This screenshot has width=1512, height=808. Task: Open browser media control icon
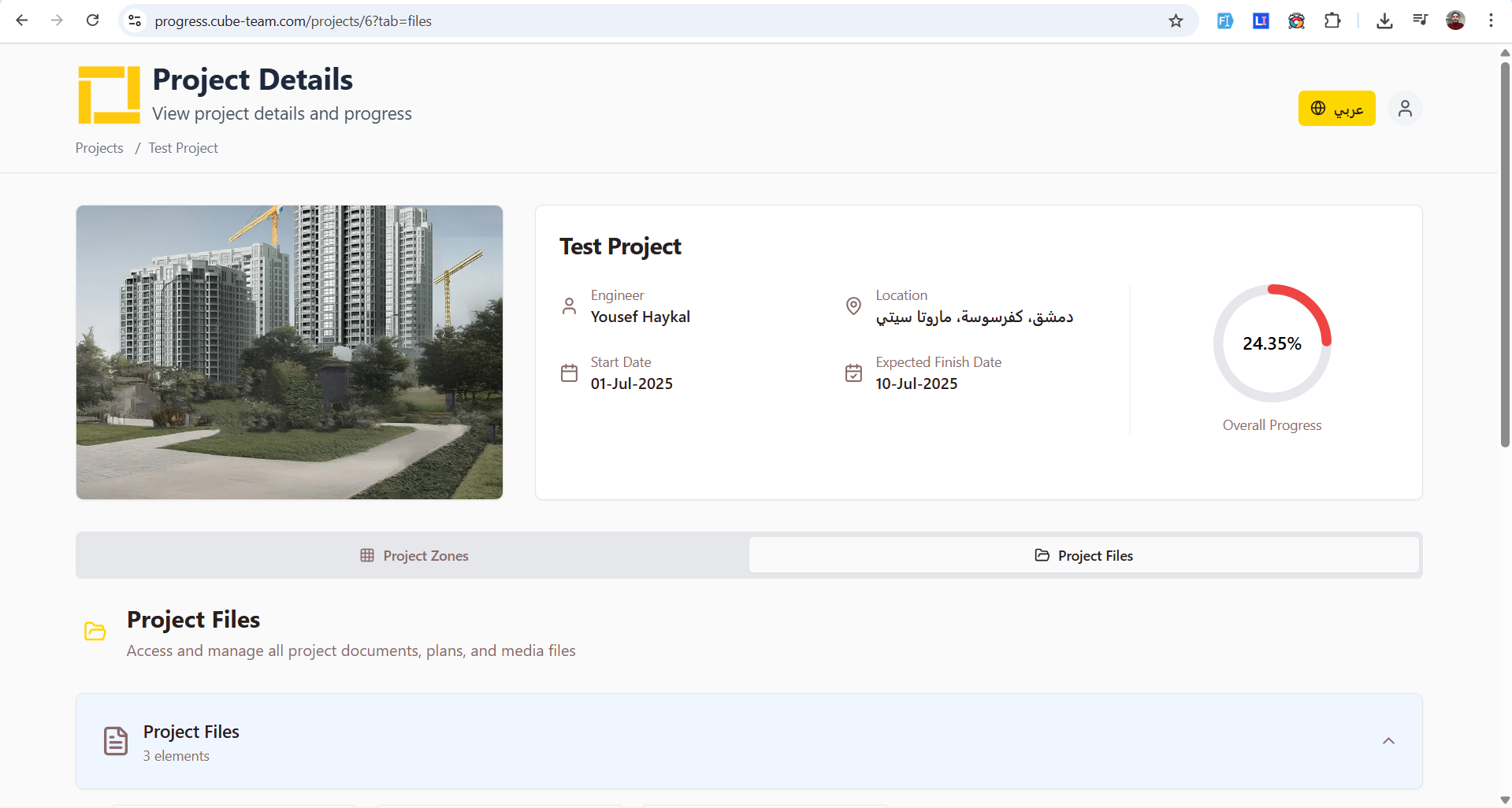point(1420,20)
